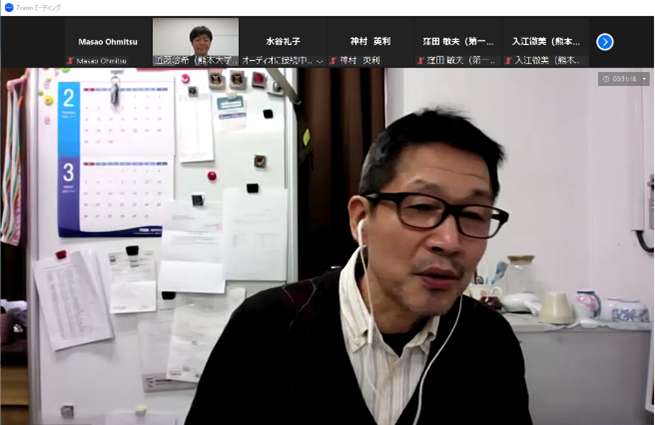Select 入江徹美 participant tile
Viewport: 655px width, 425px height.
(545, 41)
